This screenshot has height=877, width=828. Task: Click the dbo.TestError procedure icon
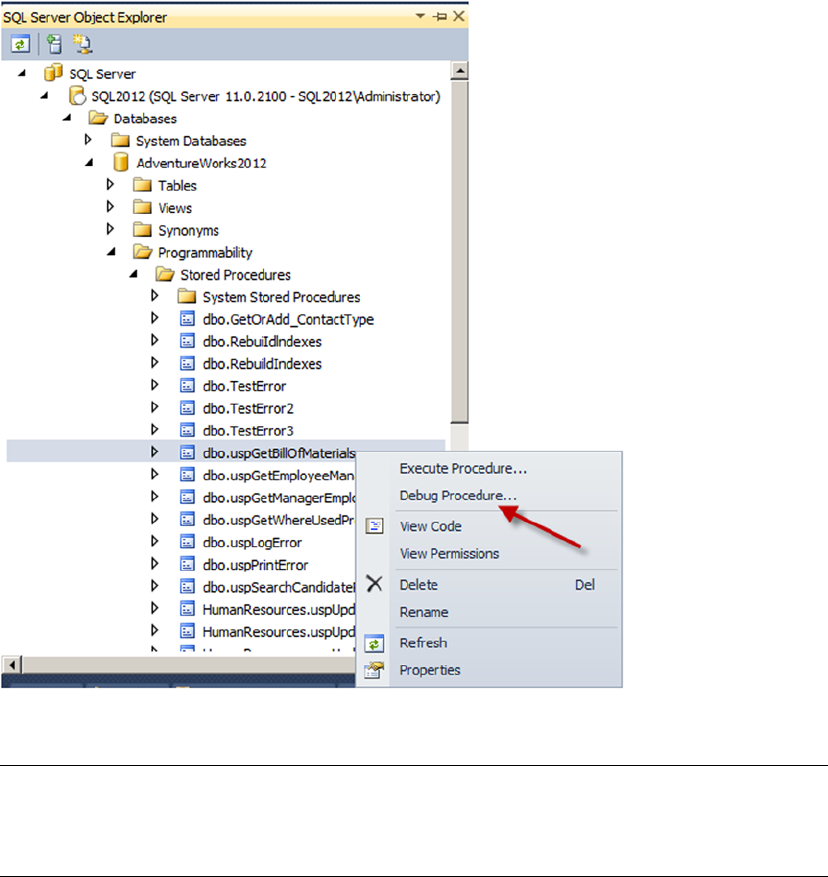coord(187,386)
